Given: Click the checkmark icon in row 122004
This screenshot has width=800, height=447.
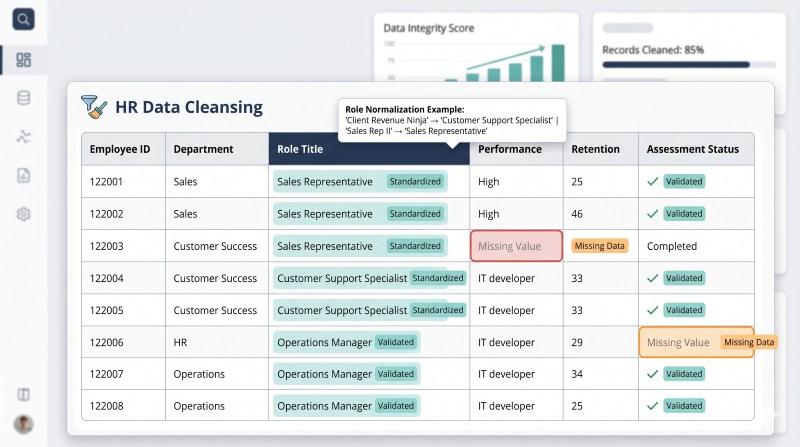Looking at the screenshot, I should [x=653, y=278].
